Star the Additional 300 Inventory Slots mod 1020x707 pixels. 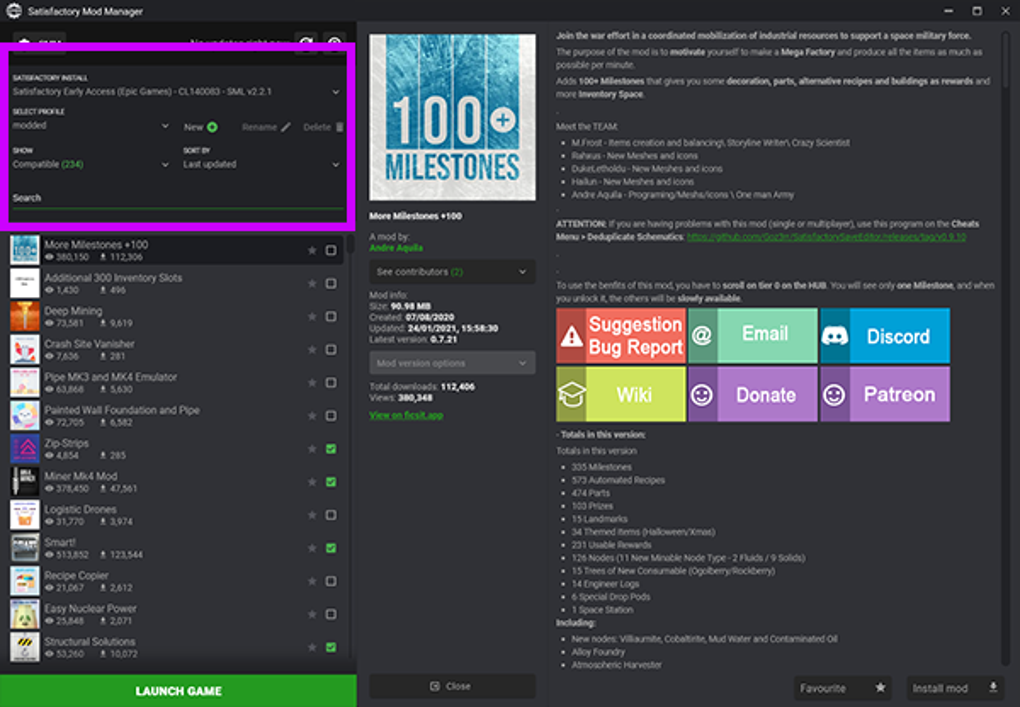coord(312,284)
